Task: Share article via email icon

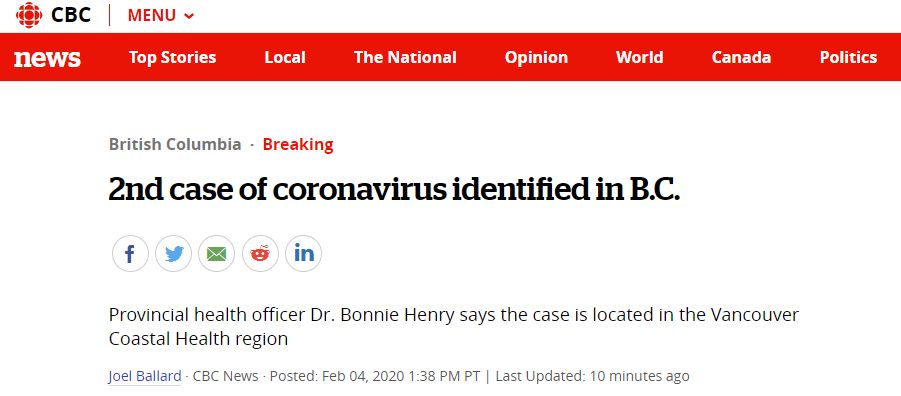Action: point(217,253)
